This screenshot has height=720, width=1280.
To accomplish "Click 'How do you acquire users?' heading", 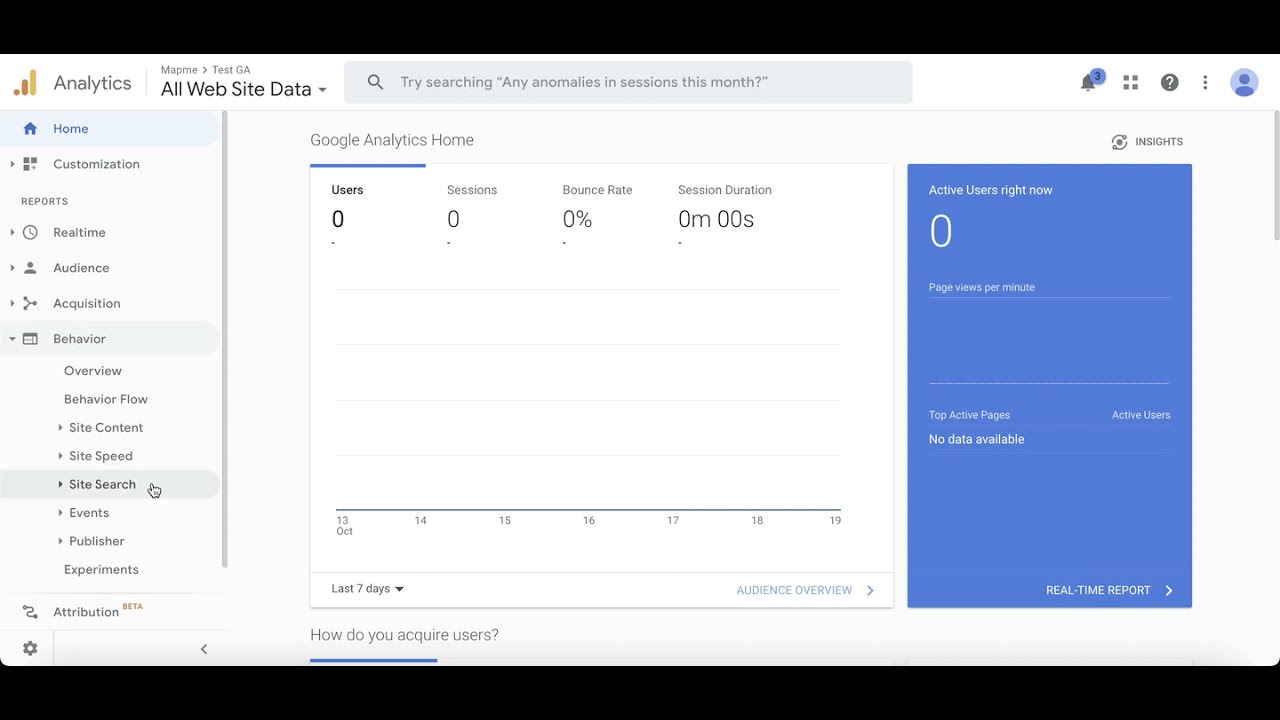I will point(404,635).
